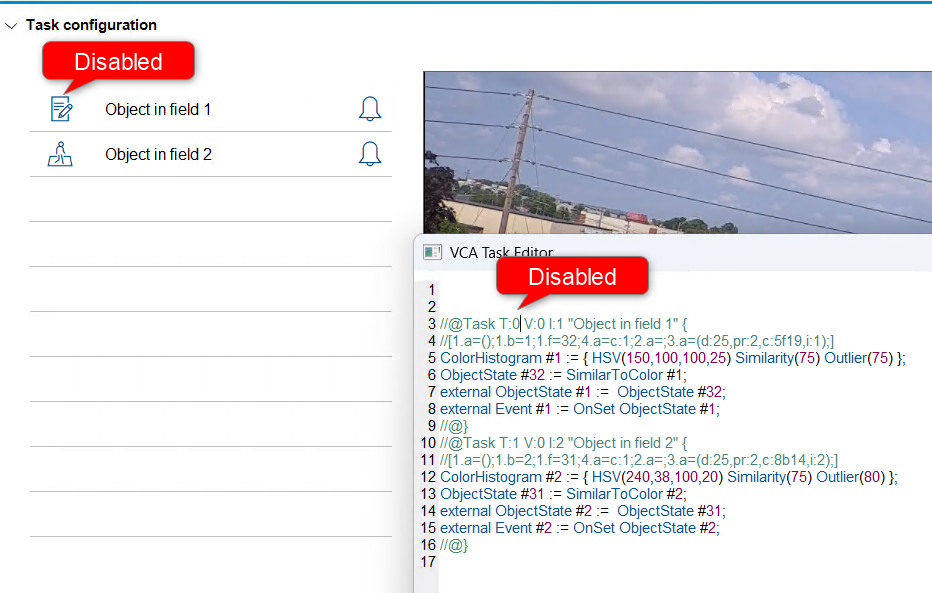
Task: Click the VCA Task Editor window icon
Action: [x=432, y=253]
